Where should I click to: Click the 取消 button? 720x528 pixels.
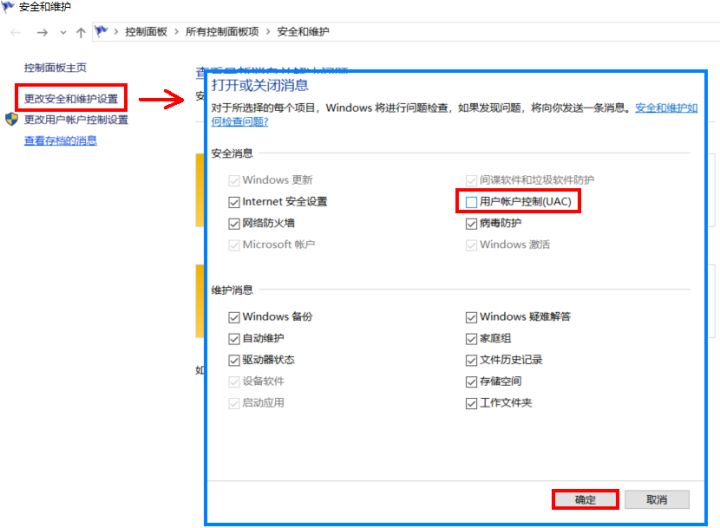657,500
